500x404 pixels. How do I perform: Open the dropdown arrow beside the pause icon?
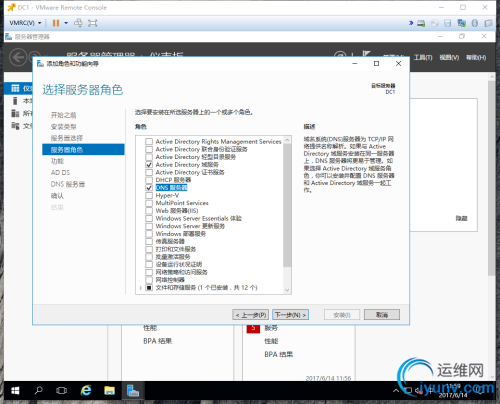[x=66, y=23]
